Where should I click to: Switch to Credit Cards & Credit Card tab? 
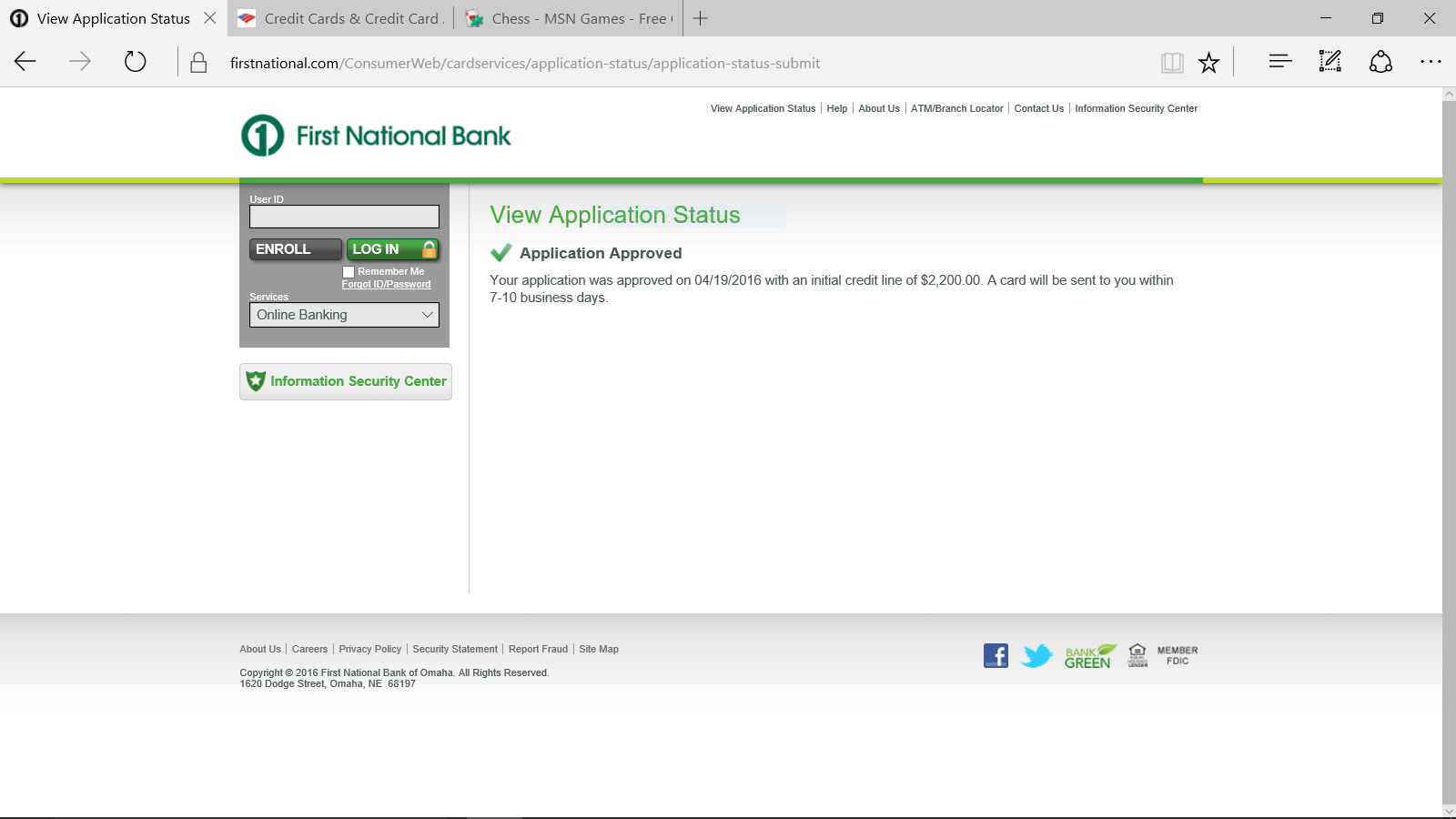341,18
